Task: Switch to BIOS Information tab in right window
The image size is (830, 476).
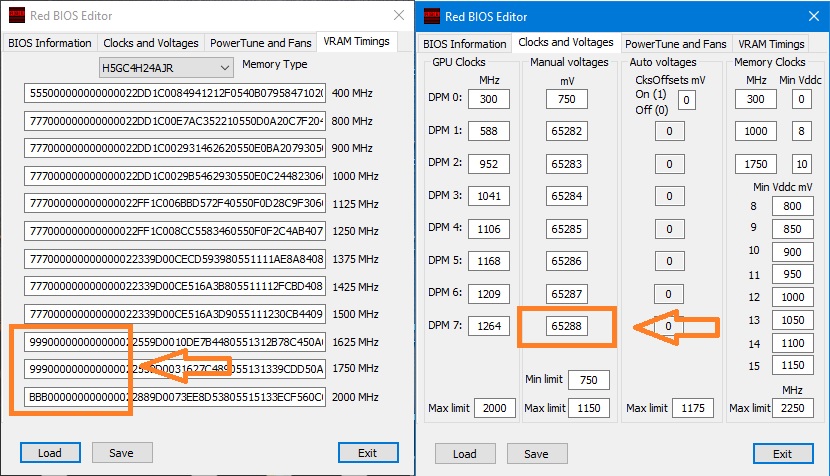Action: pos(465,44)
